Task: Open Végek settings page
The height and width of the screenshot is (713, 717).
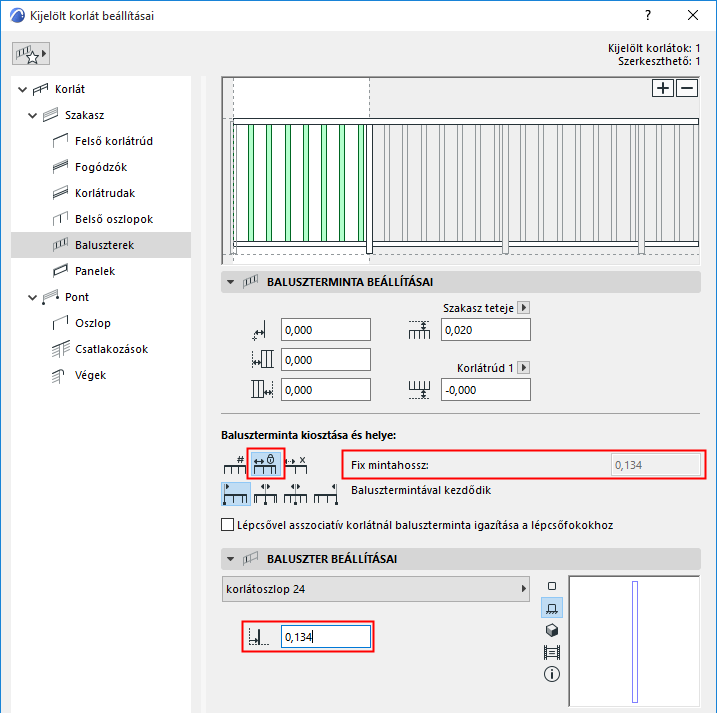Action: coord(90,375)
